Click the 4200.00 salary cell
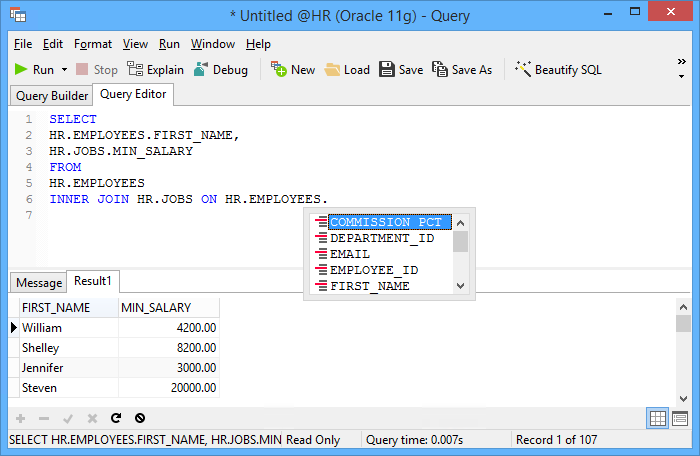Image resolution: width=700 pixels, height=456 pixels. tap(169, 328)
